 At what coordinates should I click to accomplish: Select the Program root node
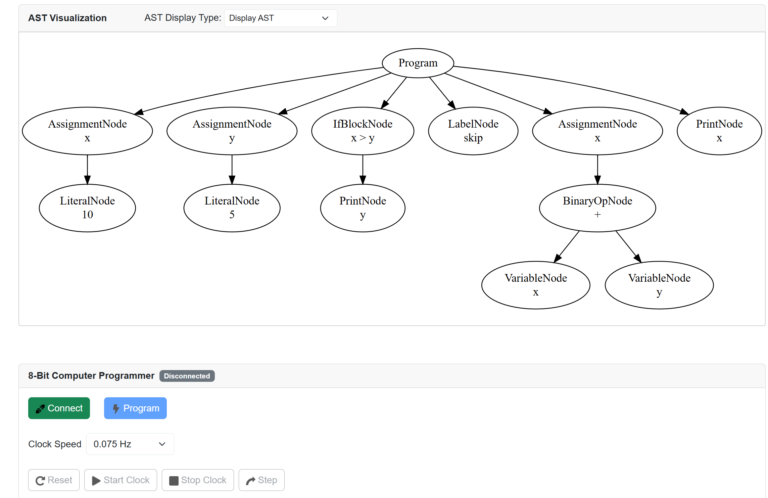coord(418,63)
